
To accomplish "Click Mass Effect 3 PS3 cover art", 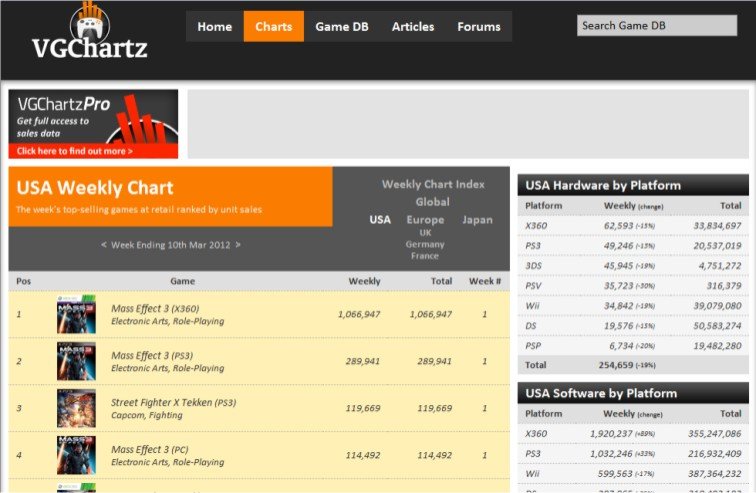I will click(76, 361).
